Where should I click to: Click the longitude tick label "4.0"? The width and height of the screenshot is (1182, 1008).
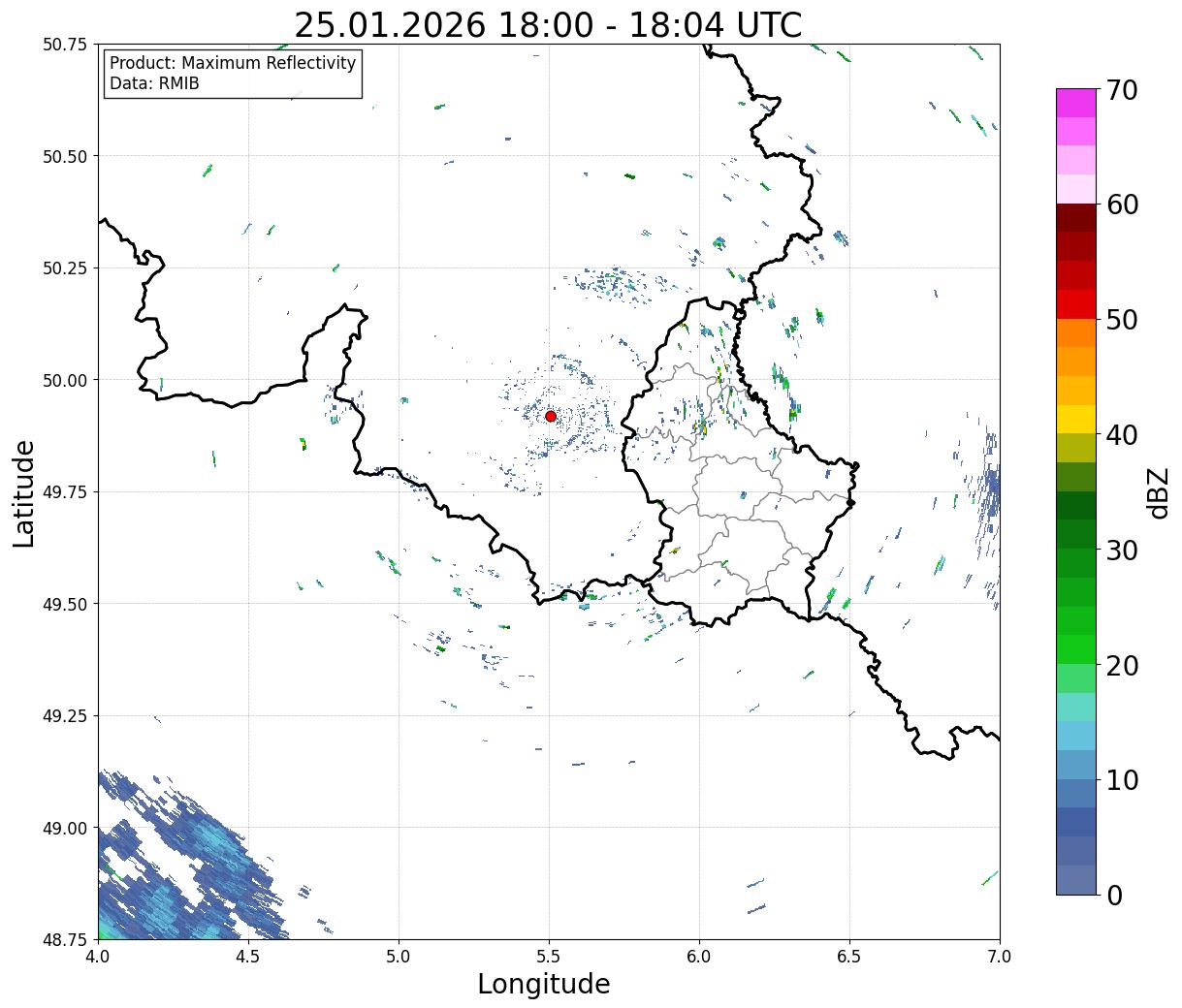[97, 957]
